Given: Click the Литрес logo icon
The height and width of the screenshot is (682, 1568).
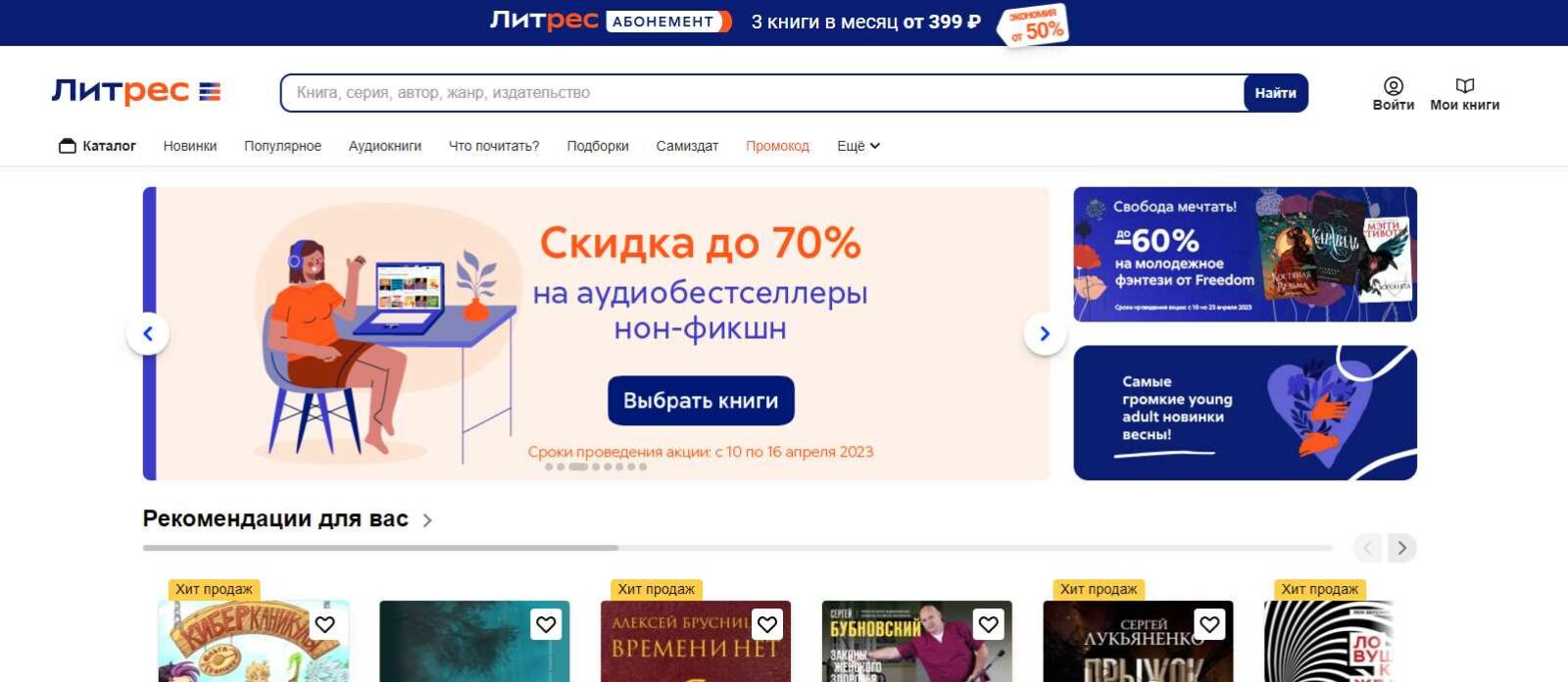Looking at the screenshot, I should [x=136, y=92].
